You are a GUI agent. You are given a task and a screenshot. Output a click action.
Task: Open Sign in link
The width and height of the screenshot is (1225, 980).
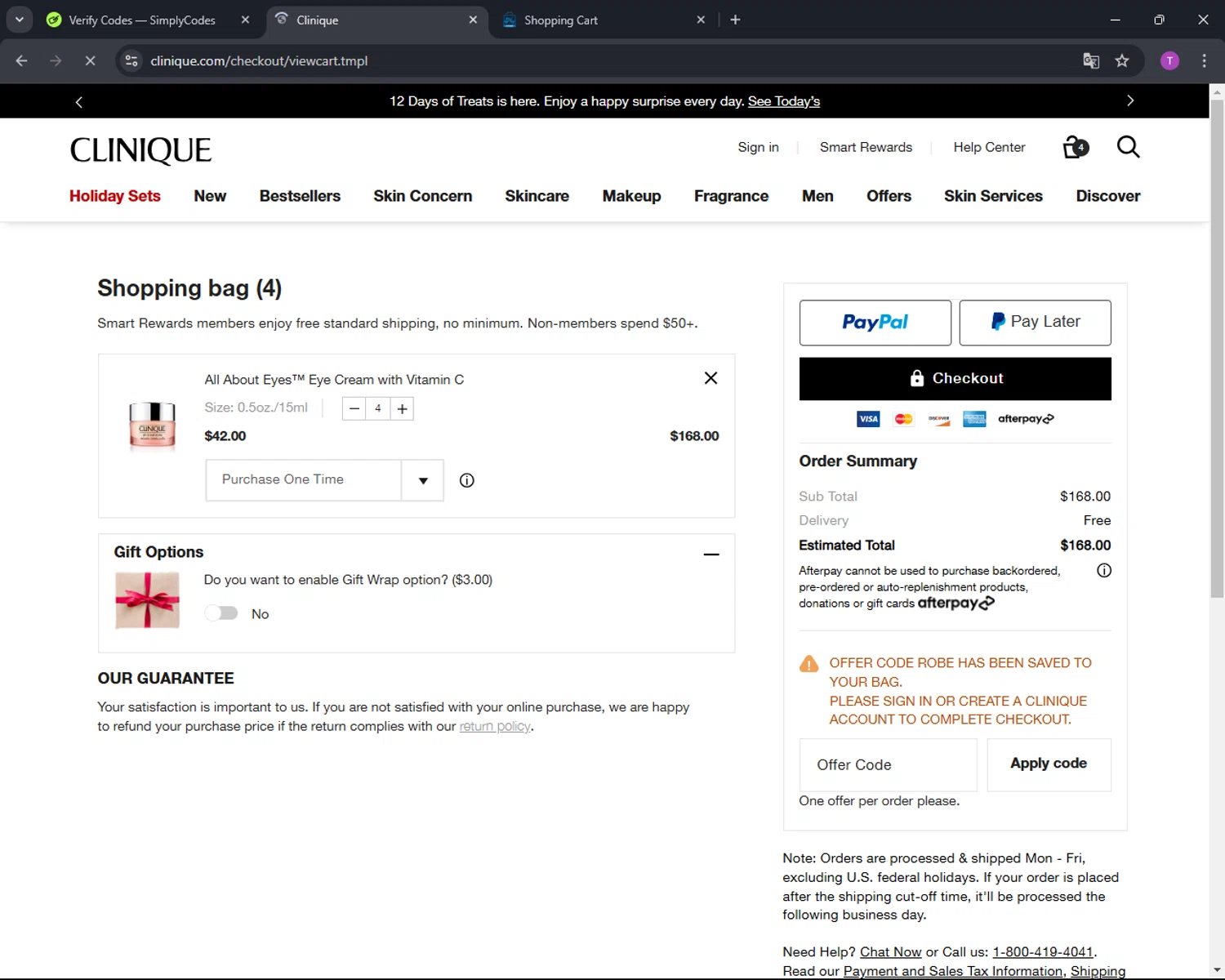pyautogui.click(x=758, y=147)
